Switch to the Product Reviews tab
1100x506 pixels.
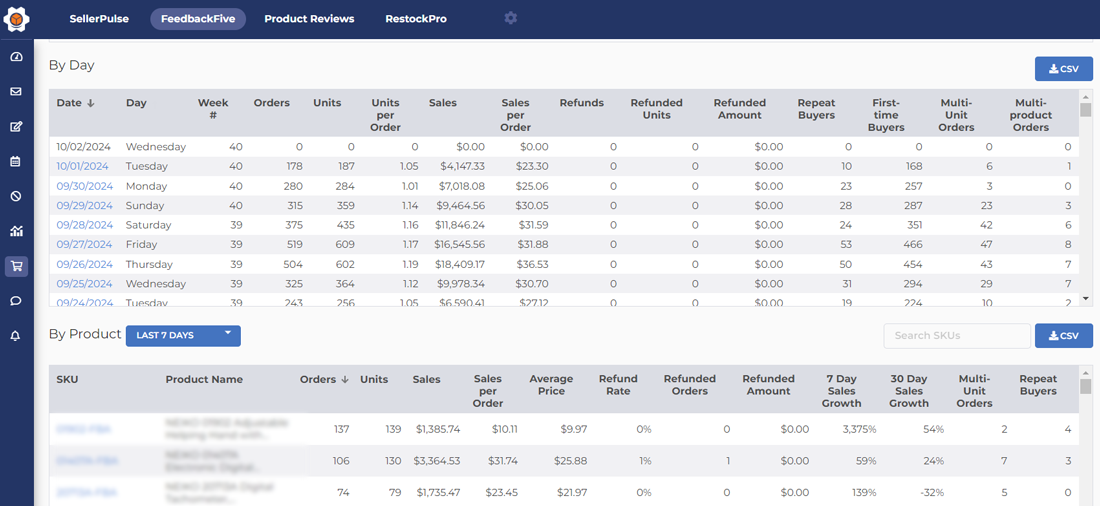click(x=309, y=19)
